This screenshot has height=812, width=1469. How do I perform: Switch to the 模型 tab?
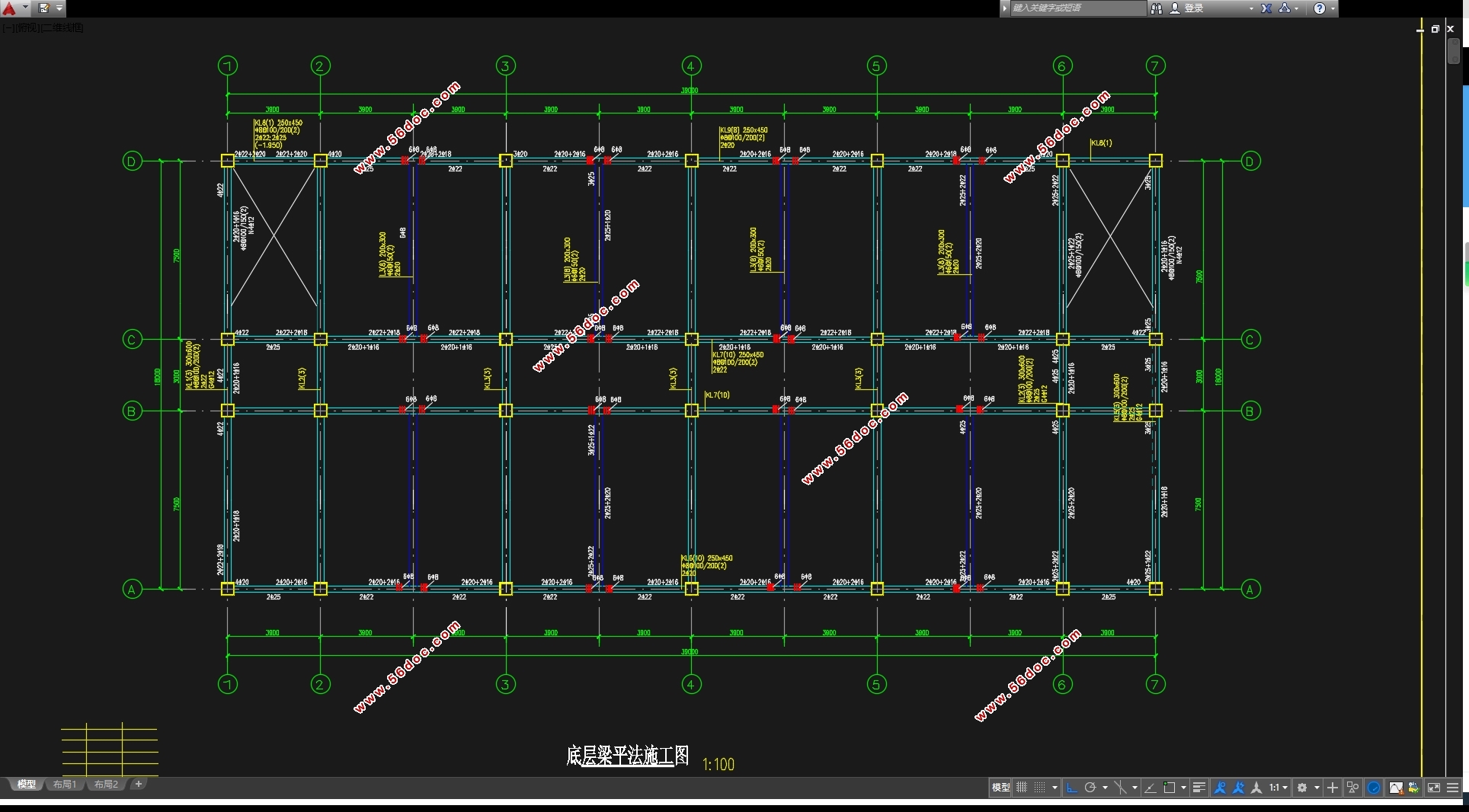point(27,785)
